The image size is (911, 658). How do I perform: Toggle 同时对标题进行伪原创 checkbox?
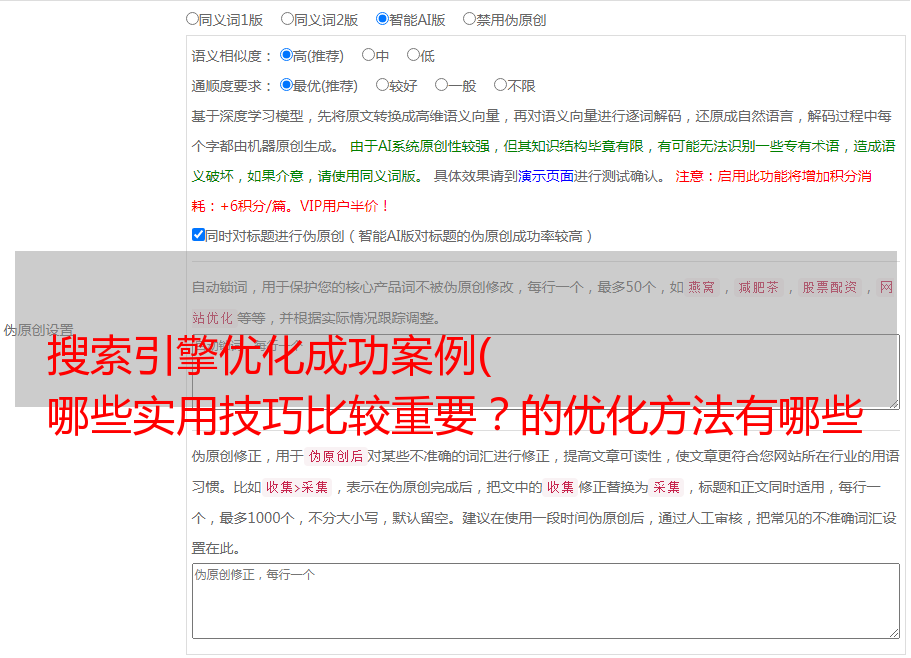[x=198, y=235]
